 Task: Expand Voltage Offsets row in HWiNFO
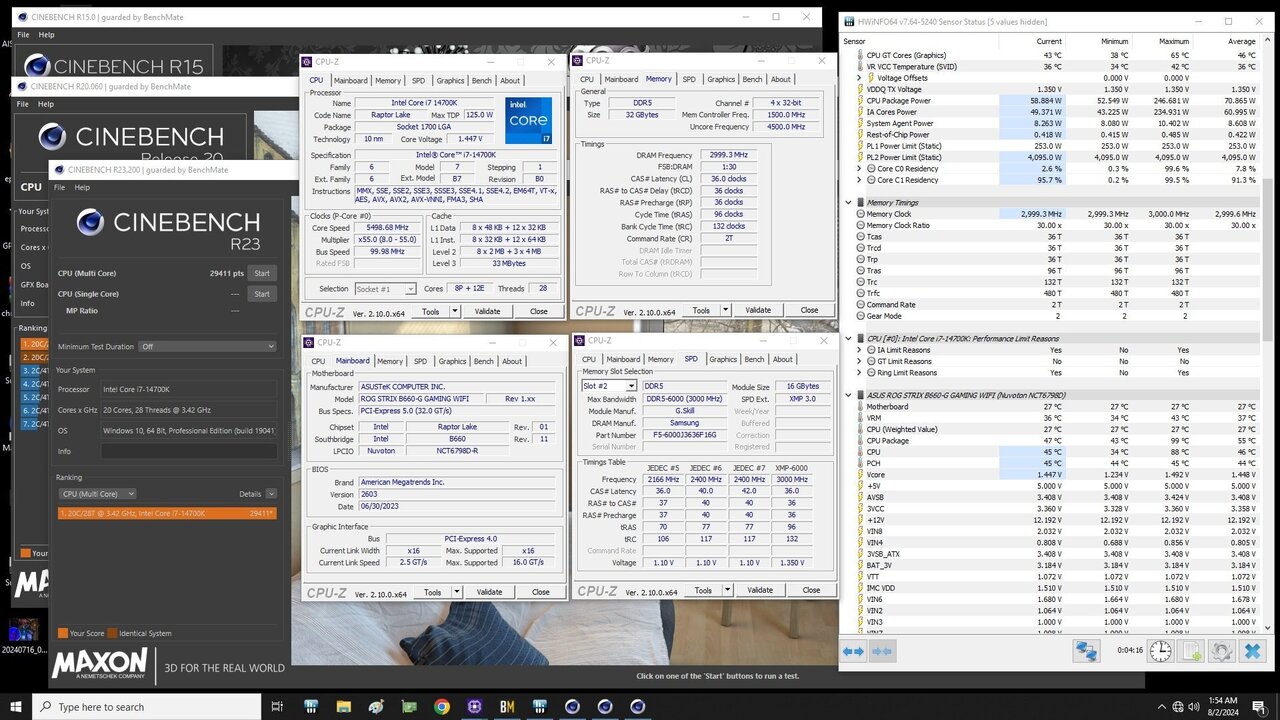(x=860, y=78)
